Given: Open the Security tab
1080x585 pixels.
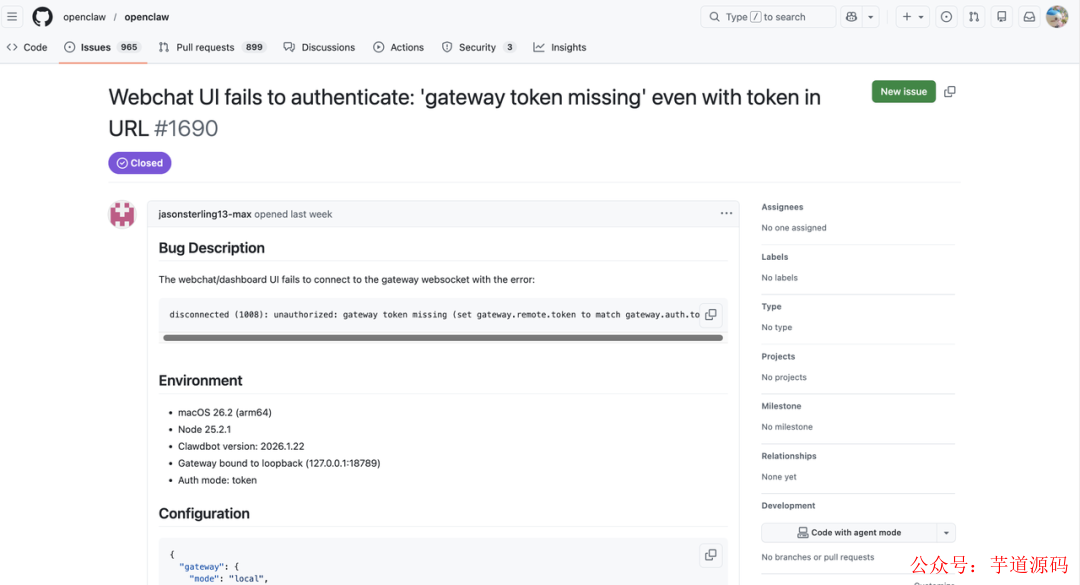Looking at the screenshot, I should (476, 46).
